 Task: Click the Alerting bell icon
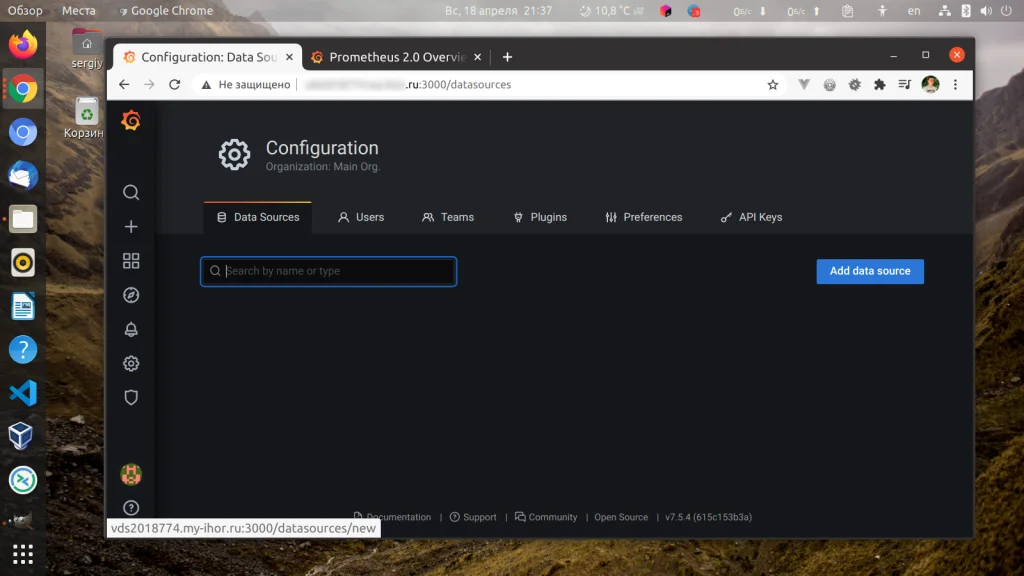tap(131, 329)
